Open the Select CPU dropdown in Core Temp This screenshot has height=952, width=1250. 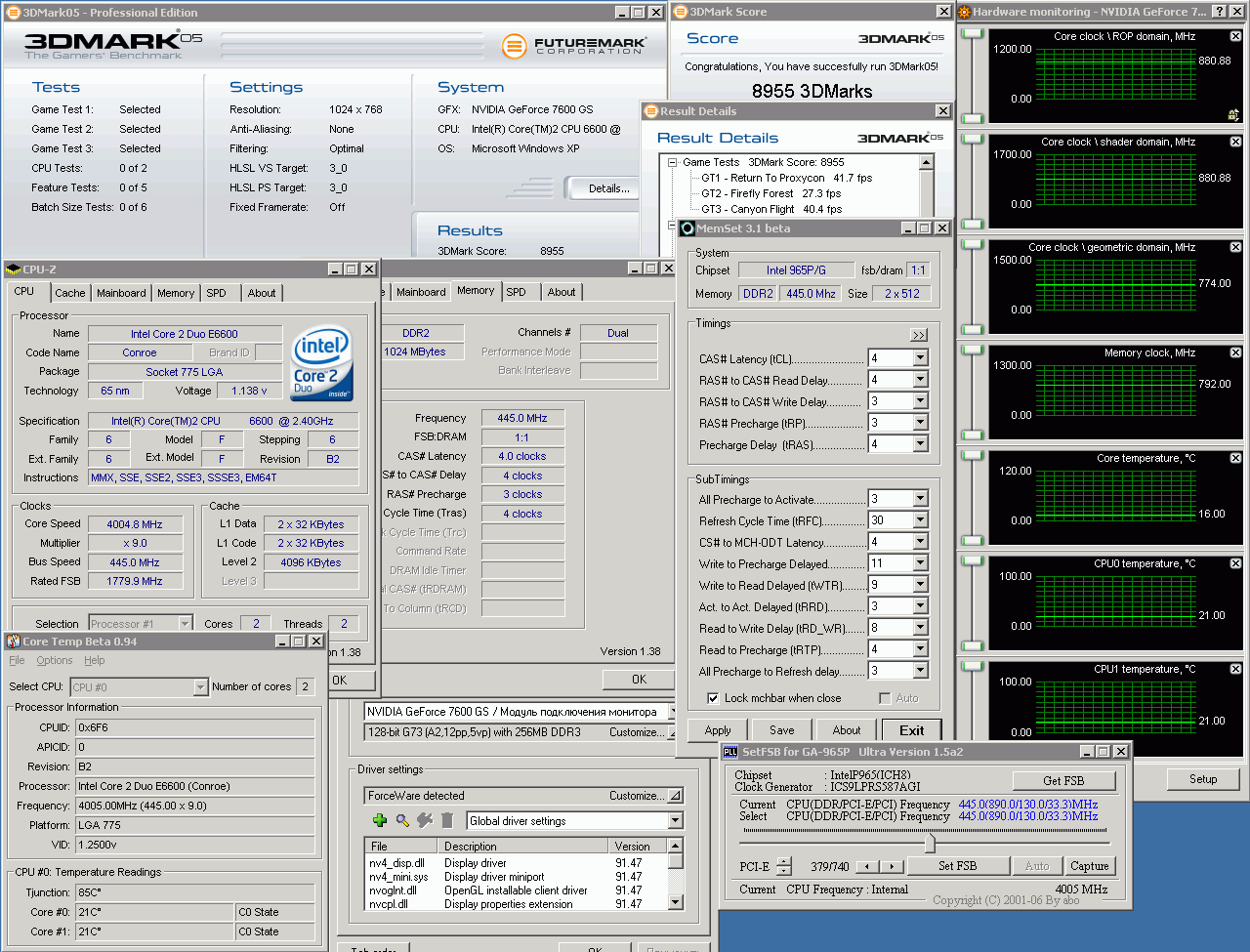pyautogui.click(x=200, y=687)
